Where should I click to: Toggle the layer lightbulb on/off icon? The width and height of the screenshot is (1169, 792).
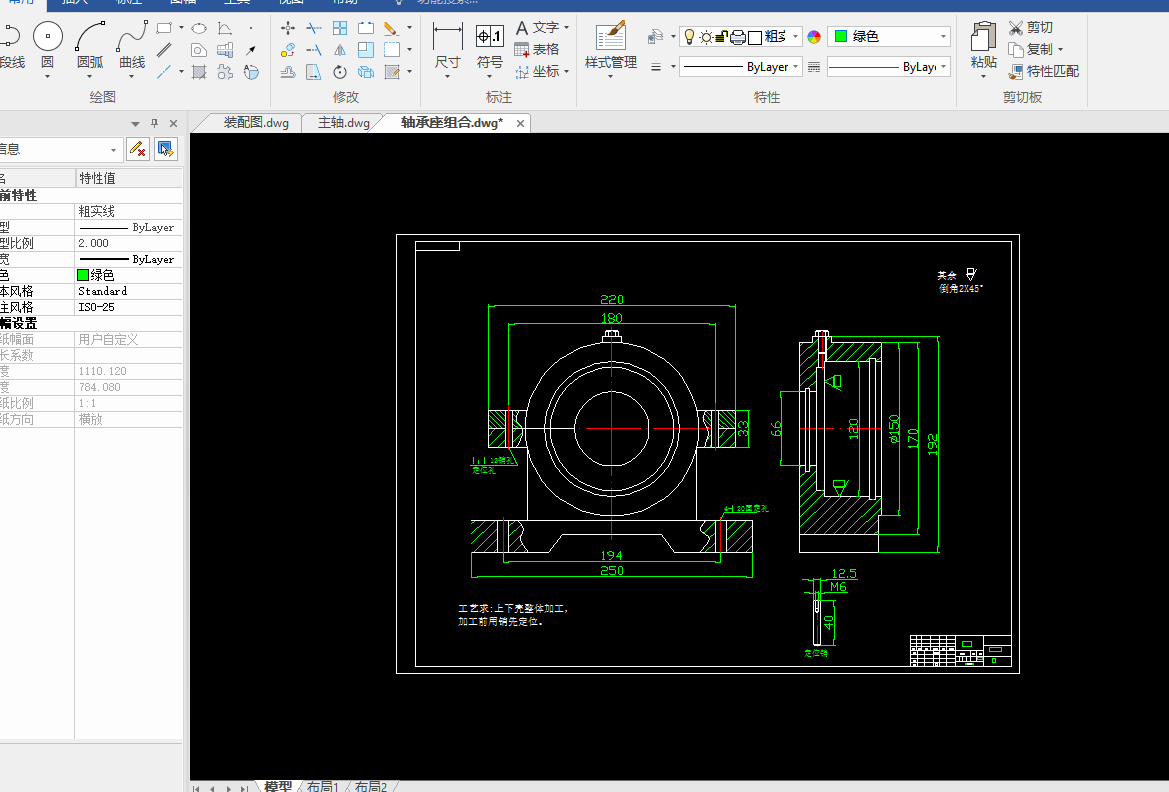pos(688,37)
